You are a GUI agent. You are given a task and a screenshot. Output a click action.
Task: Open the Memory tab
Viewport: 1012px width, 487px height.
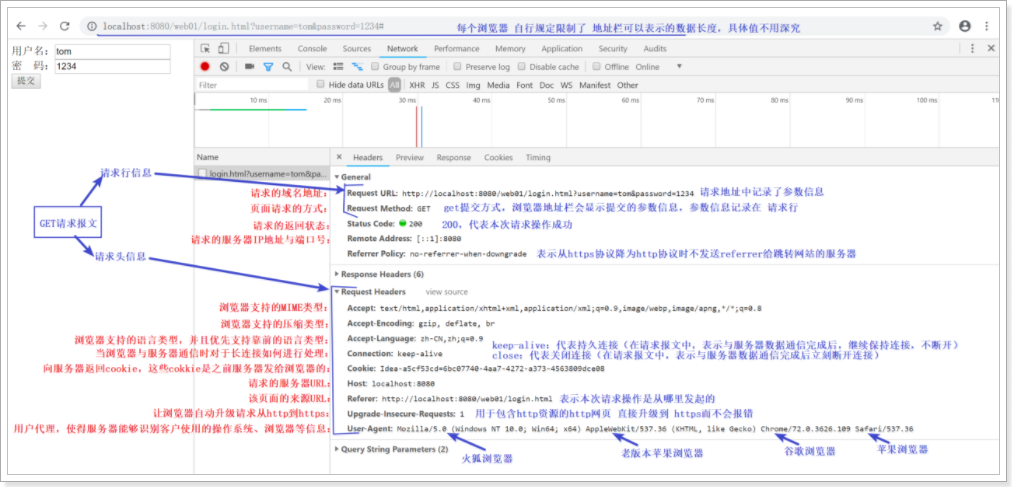[x=511, y=48]
